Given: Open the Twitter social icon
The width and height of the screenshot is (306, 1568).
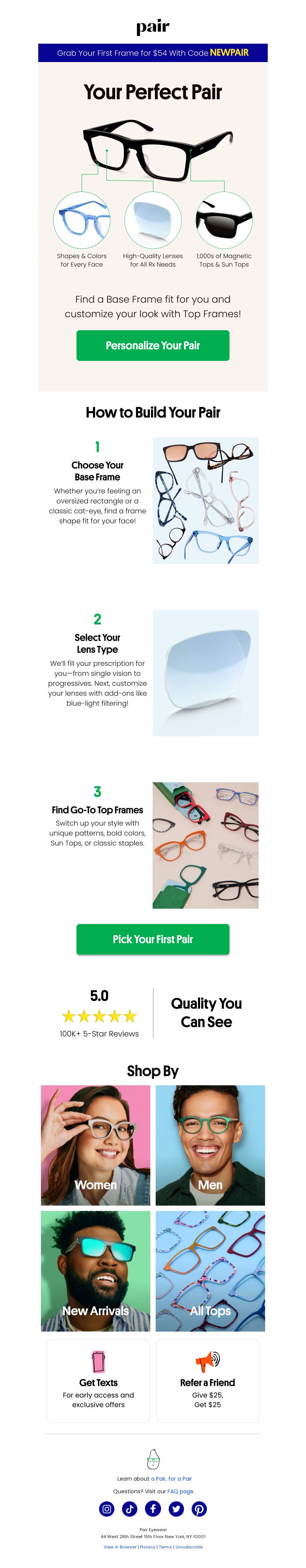Looking at the screenshot, I should pos(176,1509).
